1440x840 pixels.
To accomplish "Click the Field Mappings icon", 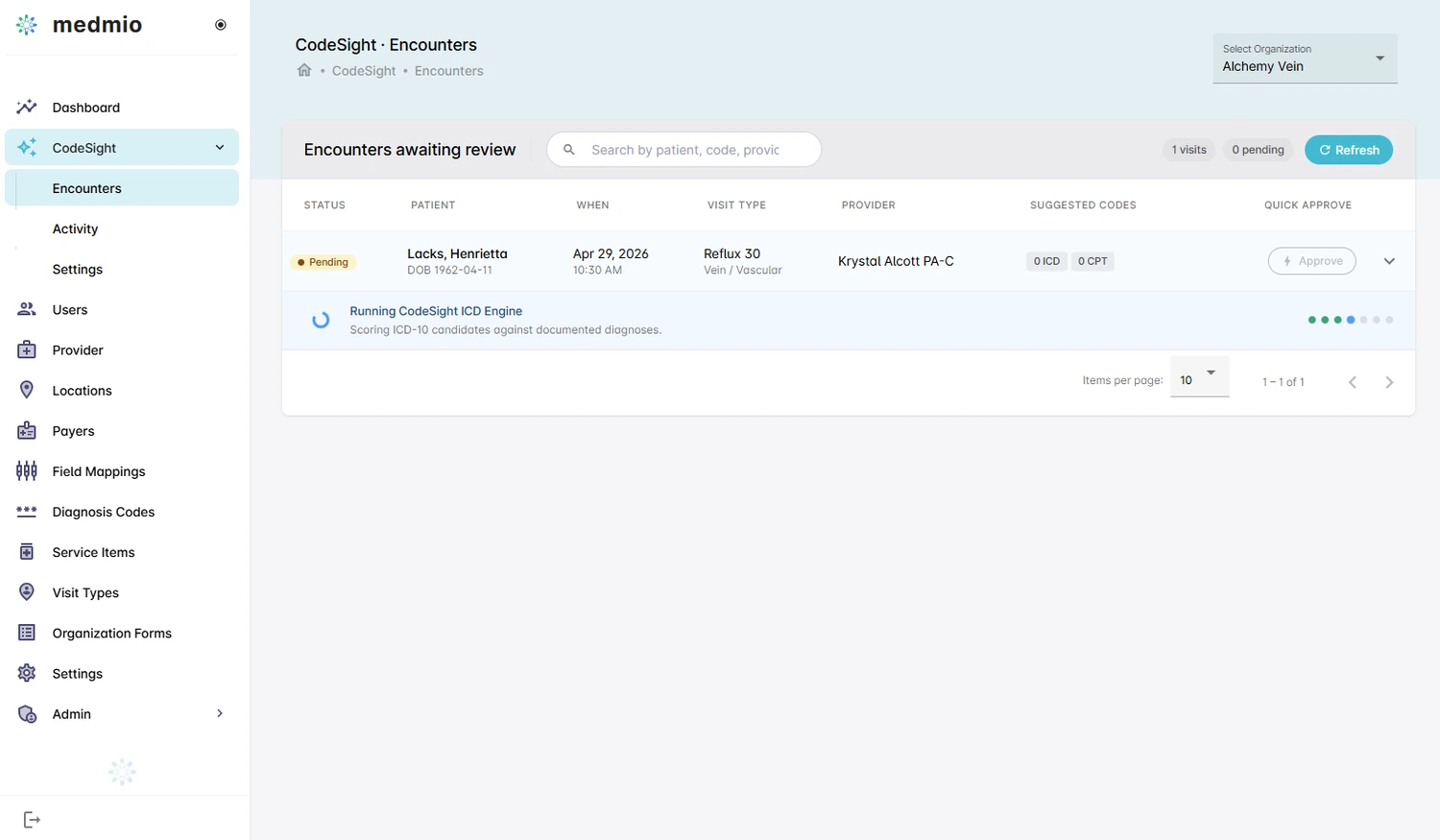I will (x=27, y=470).
